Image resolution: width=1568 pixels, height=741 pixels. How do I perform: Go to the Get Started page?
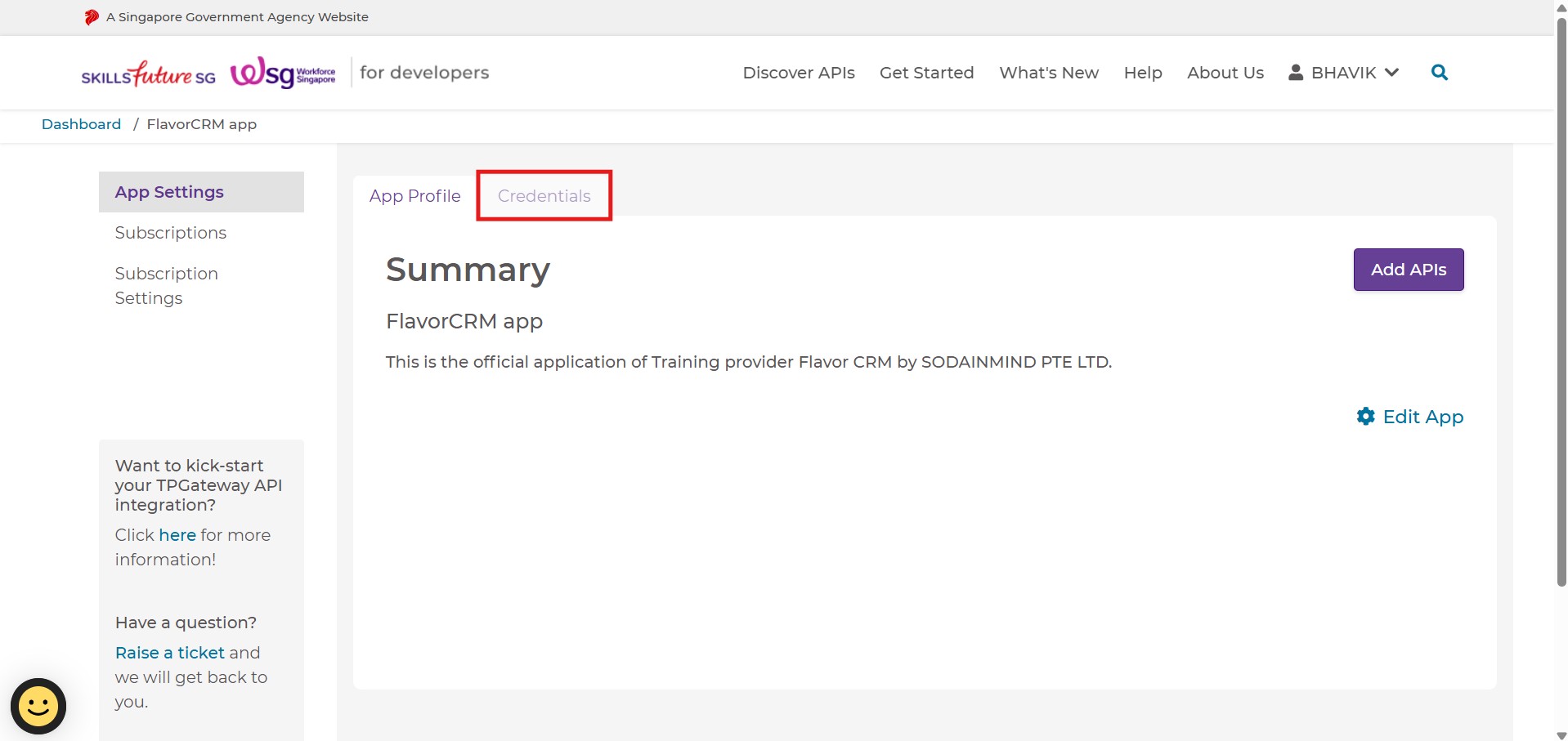point(926,73)
